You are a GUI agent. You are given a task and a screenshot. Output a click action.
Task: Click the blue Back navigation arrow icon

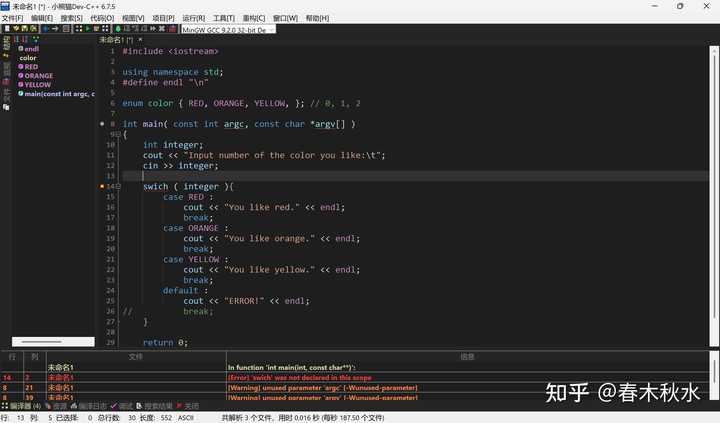[45, 28]
